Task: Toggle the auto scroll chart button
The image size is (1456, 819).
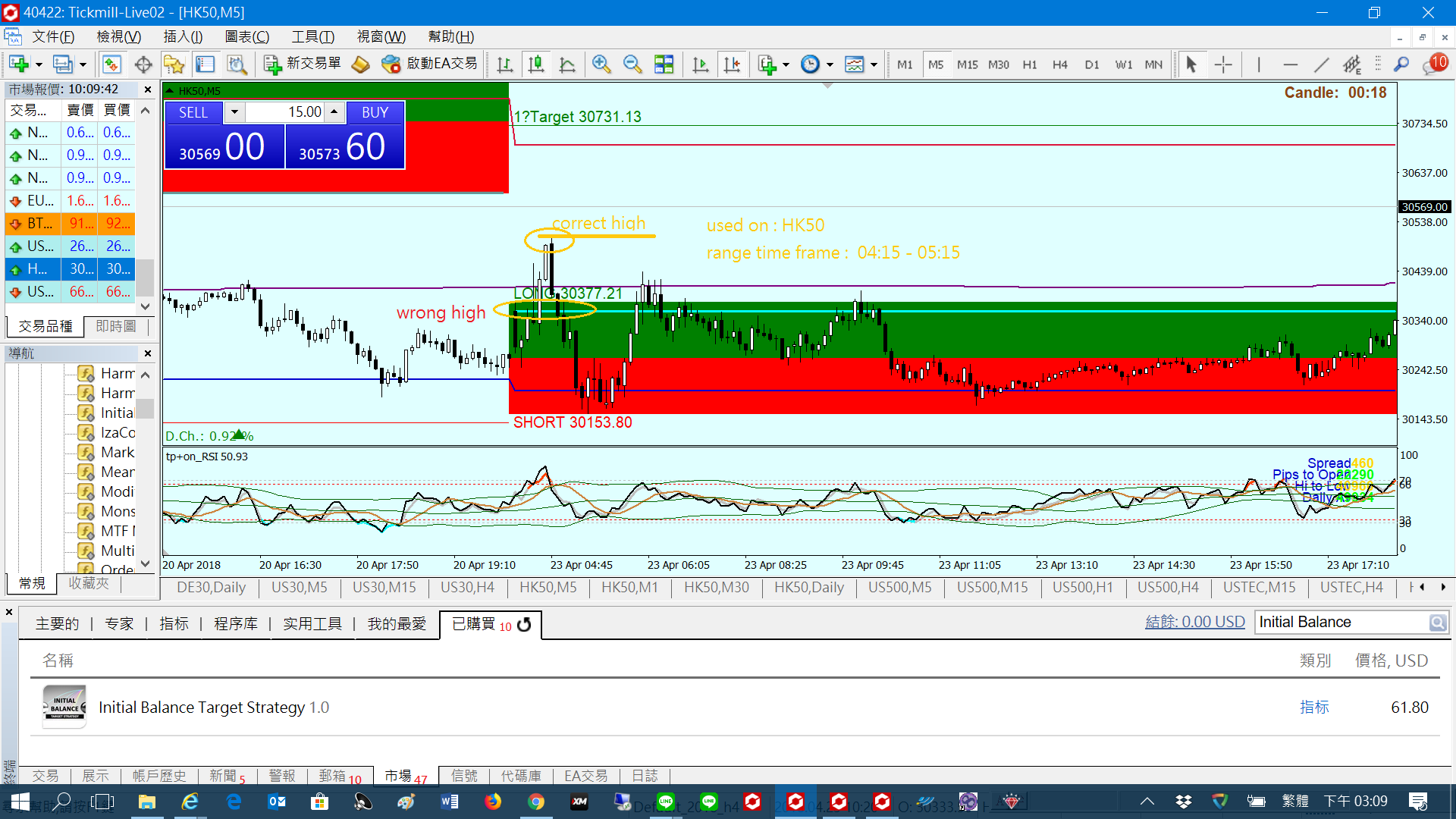Action: 700,64
